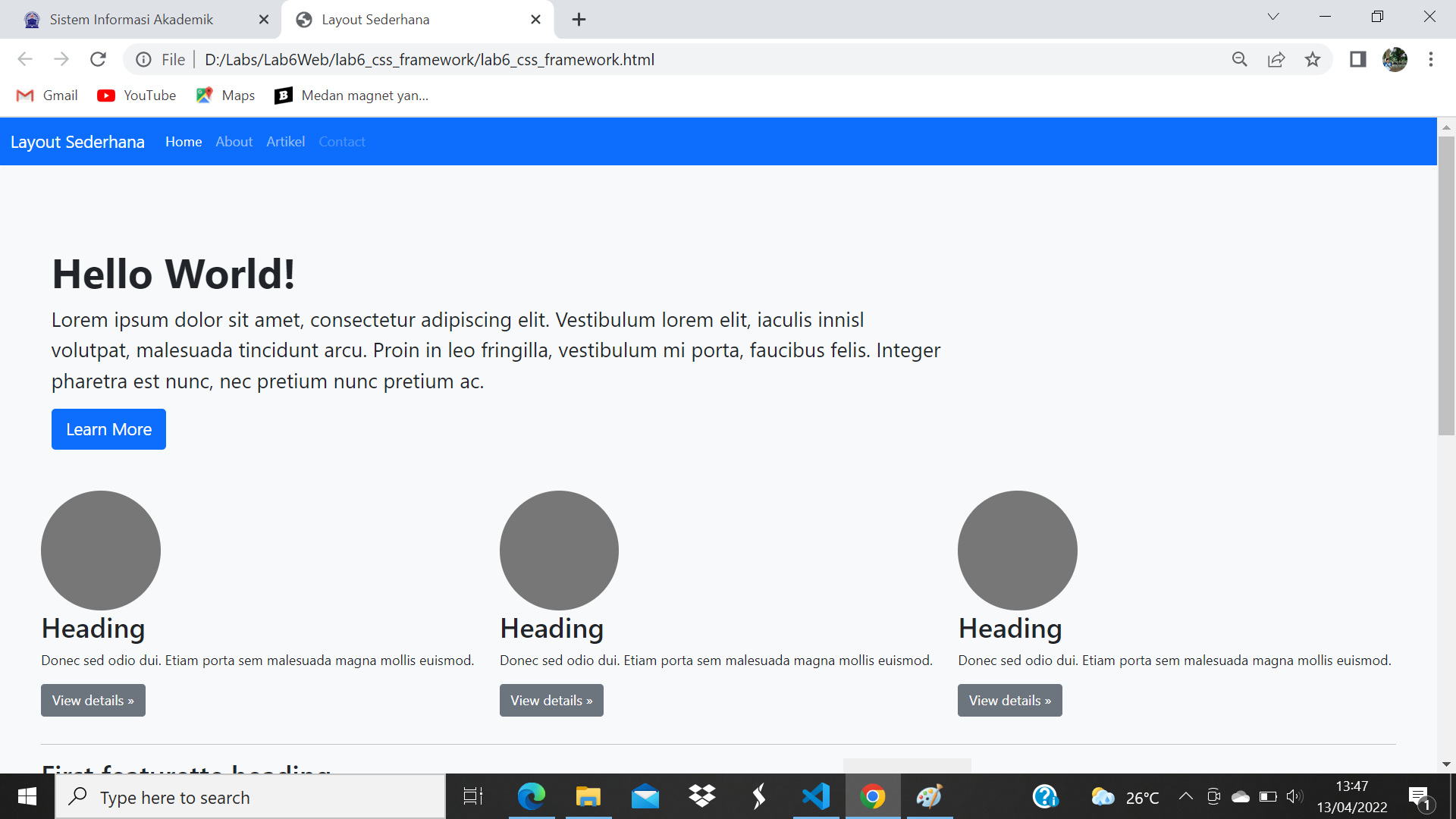The height and width of the screenshot is (819, 1456).
Task: Expand hidden icons in the system tray
Action: coord(1187,796)
